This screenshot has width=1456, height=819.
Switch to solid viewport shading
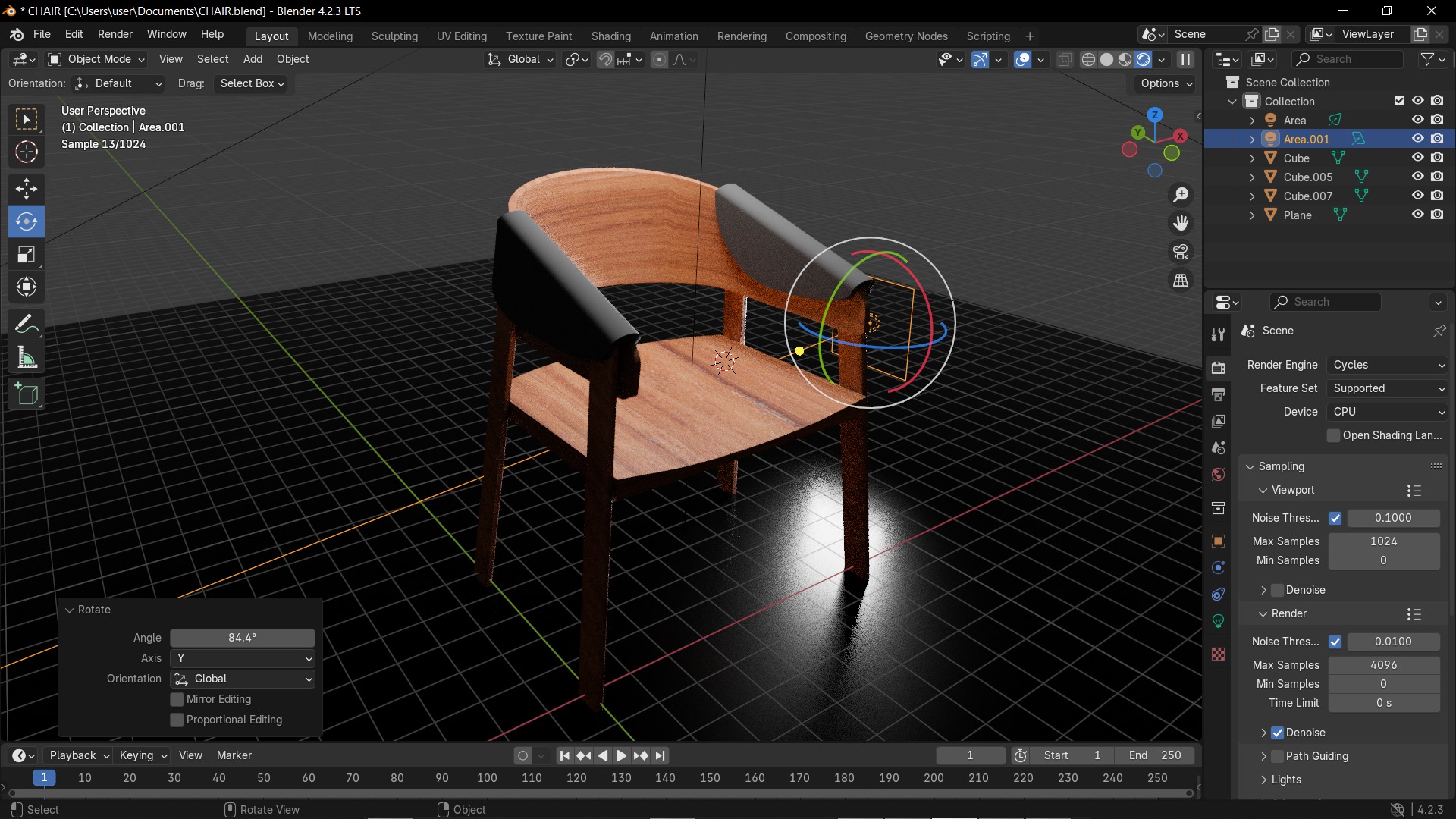1106,59
